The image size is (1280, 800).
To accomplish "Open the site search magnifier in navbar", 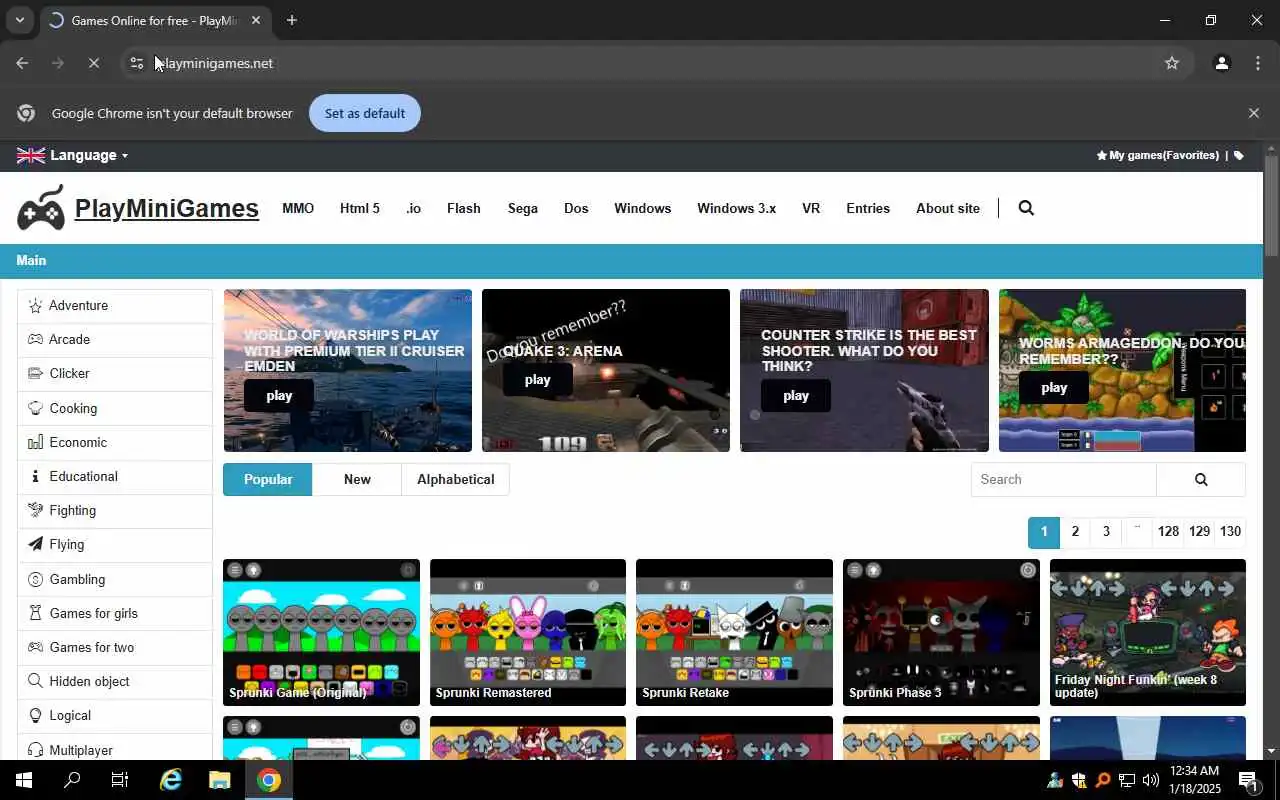I will pos(1026,208).
